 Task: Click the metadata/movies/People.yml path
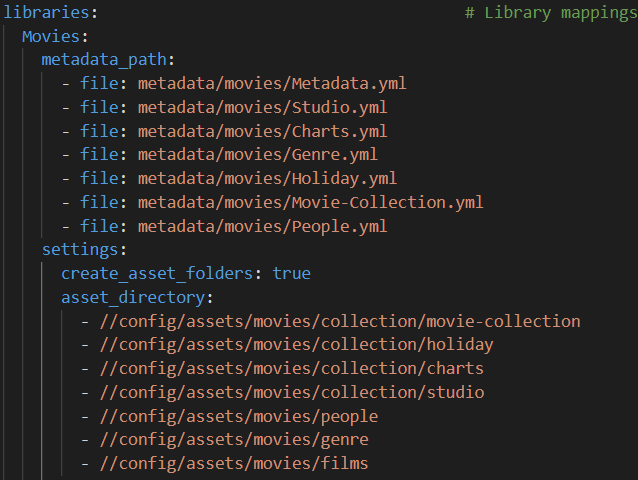262,226
